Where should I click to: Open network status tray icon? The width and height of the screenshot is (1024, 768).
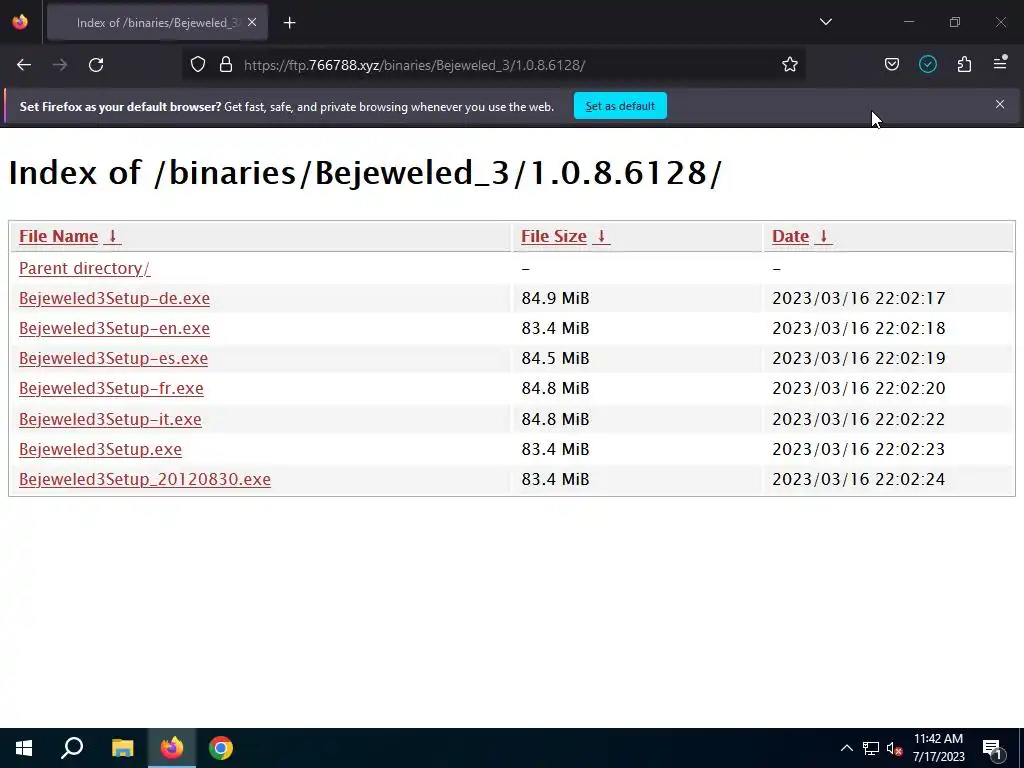coord(871,748)
